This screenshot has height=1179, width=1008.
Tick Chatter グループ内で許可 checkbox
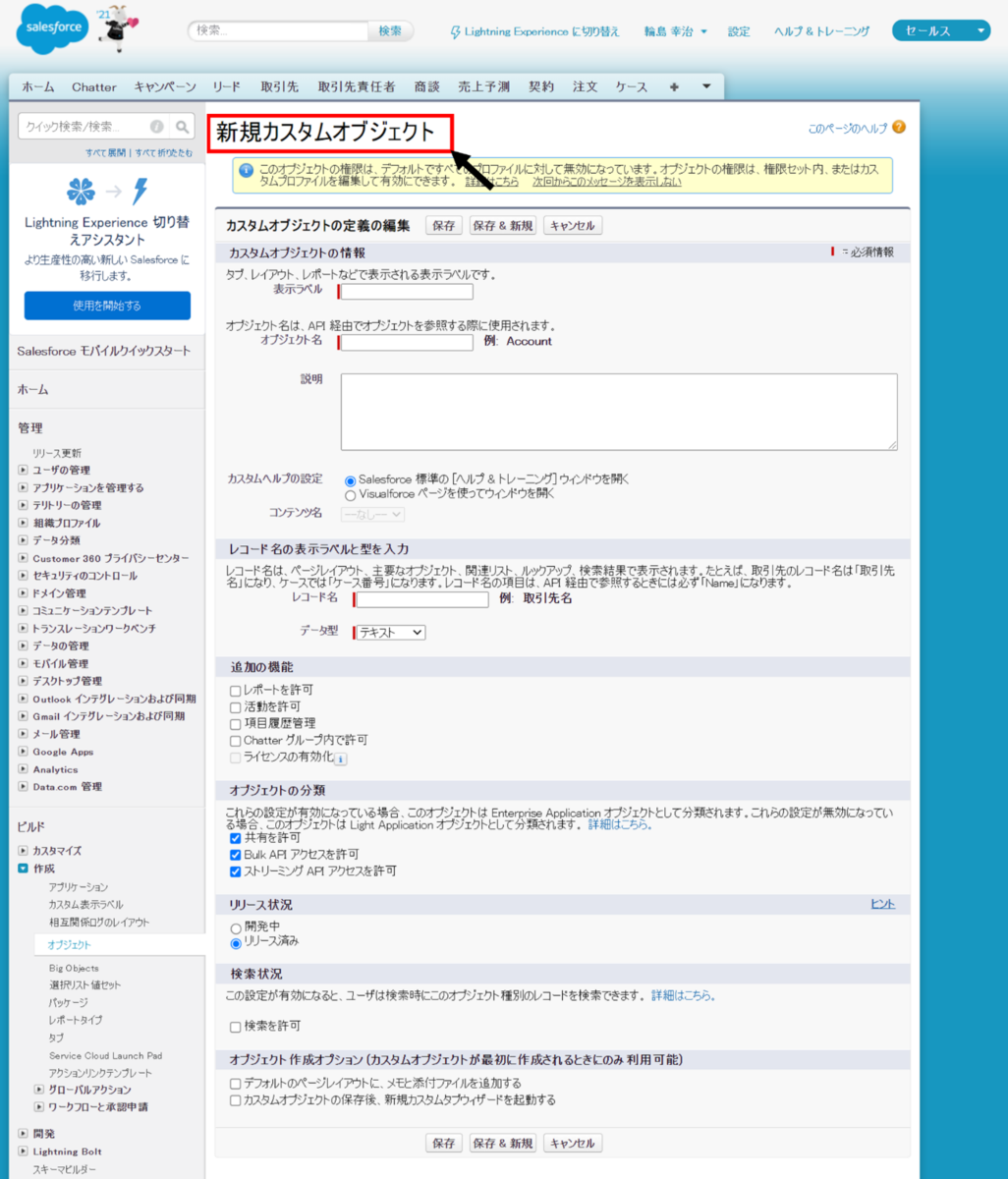(235, 741)
